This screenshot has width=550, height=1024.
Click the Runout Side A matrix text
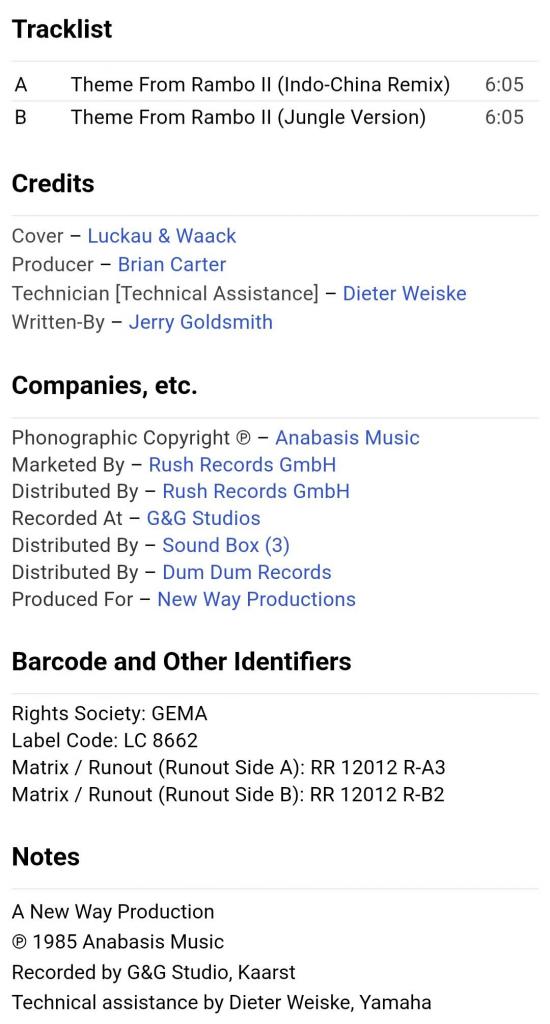229,767
